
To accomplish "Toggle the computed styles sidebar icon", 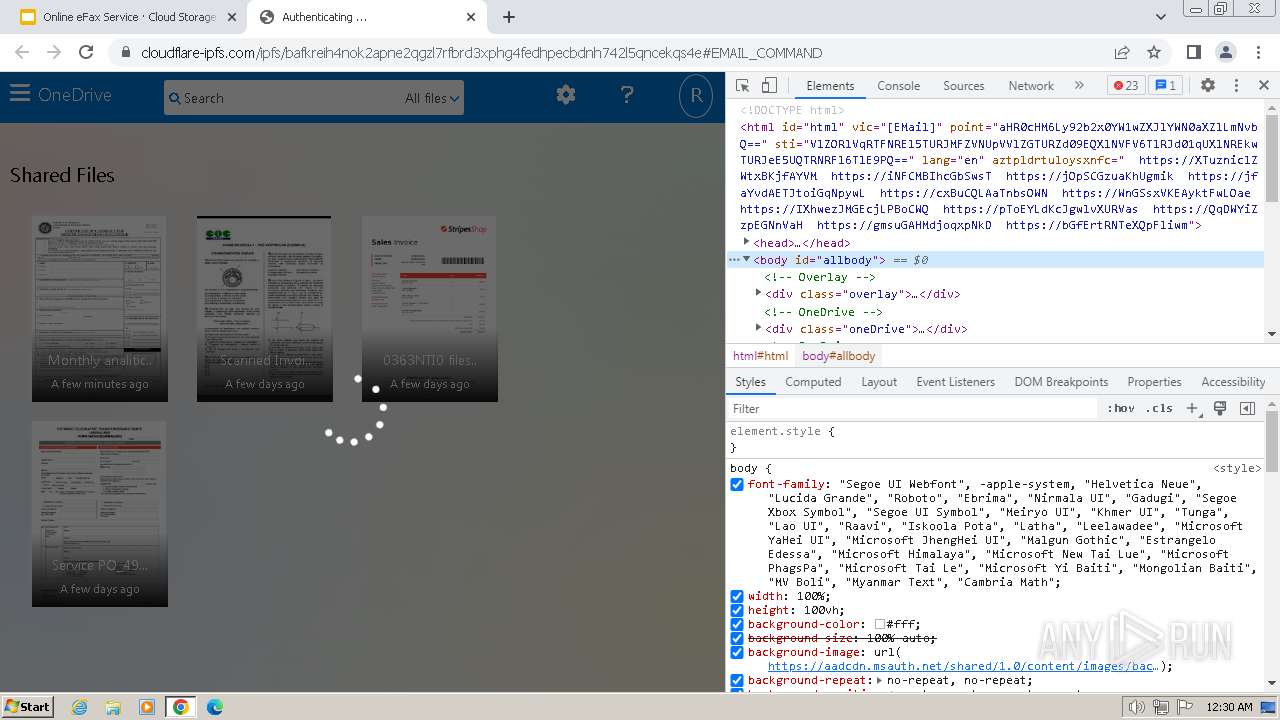I will tap(1247, 408).
